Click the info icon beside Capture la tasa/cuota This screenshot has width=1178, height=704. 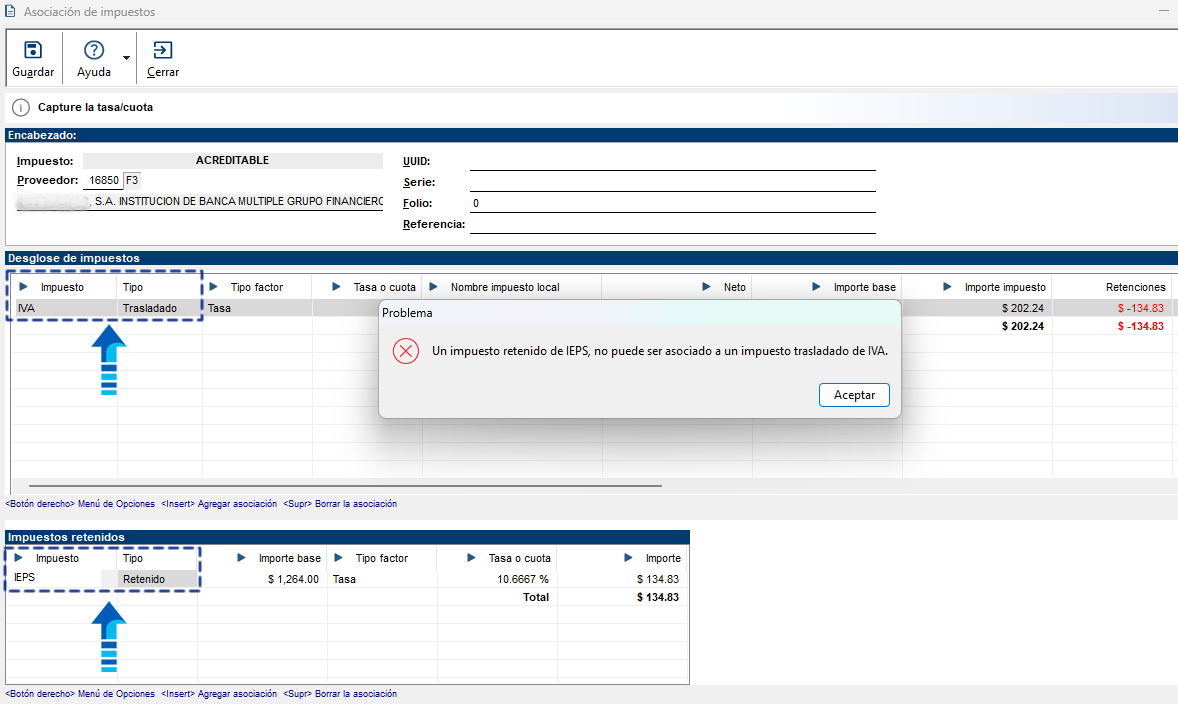(21, 107)
